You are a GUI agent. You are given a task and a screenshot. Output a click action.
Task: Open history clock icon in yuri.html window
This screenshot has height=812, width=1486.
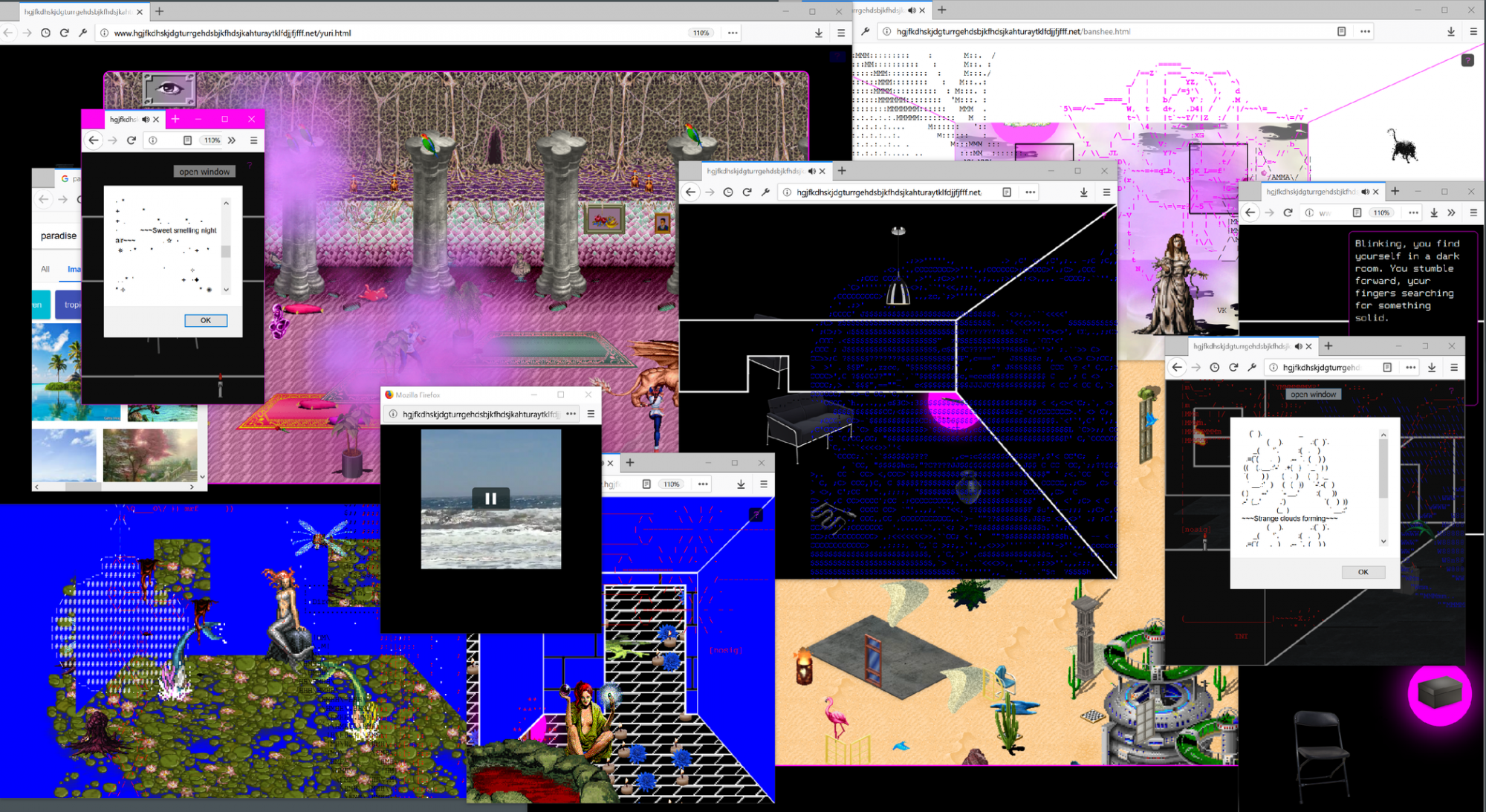[x=45, y=33]
